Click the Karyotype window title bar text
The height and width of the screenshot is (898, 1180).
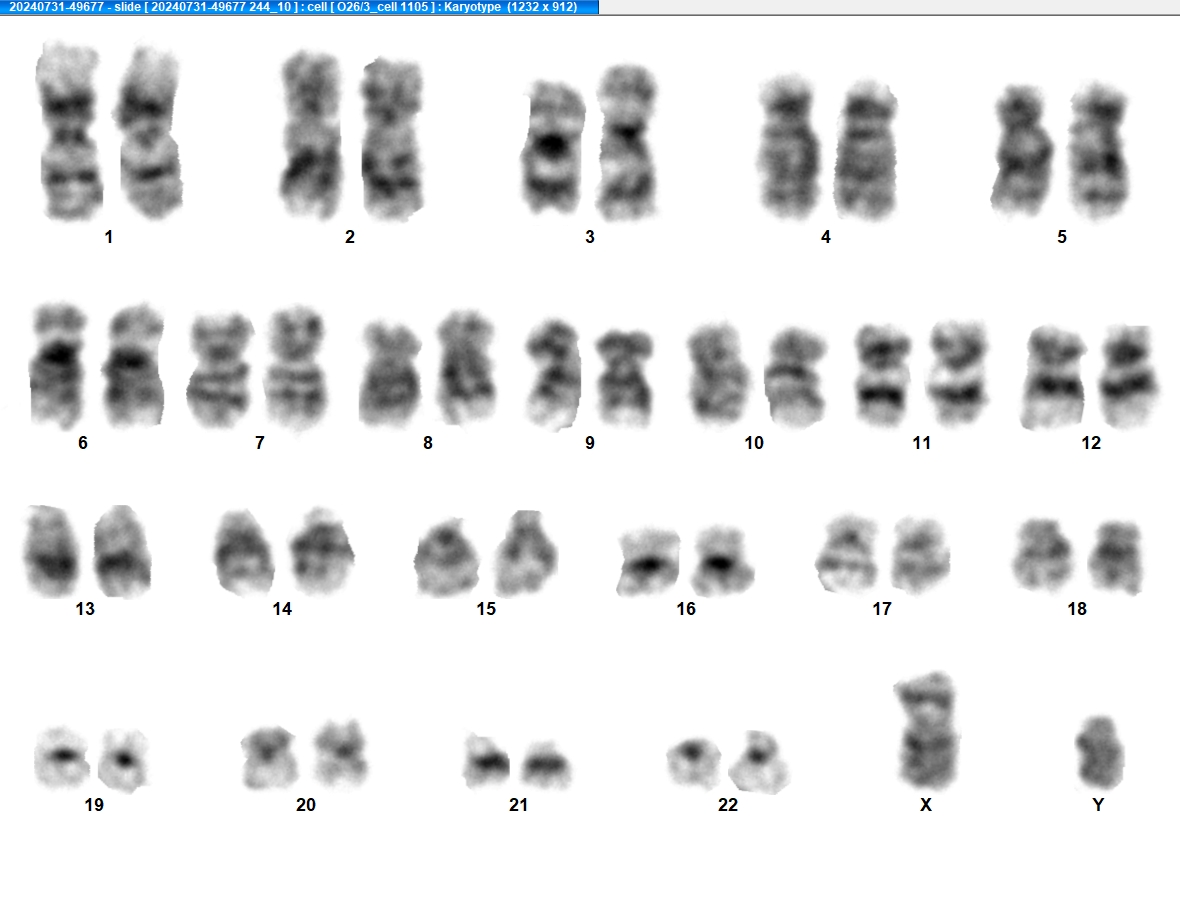coord(293,7)
